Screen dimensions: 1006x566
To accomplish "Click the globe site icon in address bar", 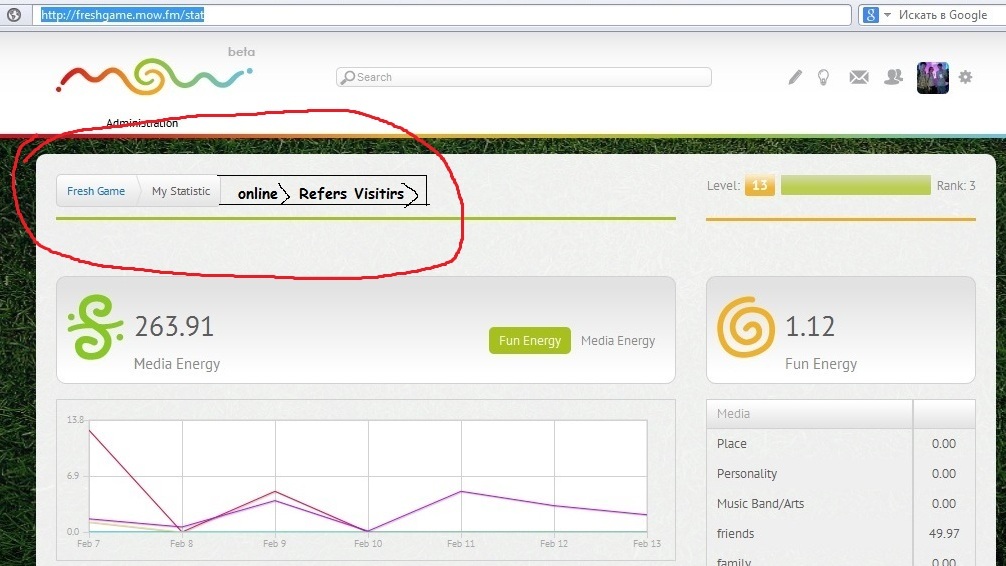I will pos(14,14).
